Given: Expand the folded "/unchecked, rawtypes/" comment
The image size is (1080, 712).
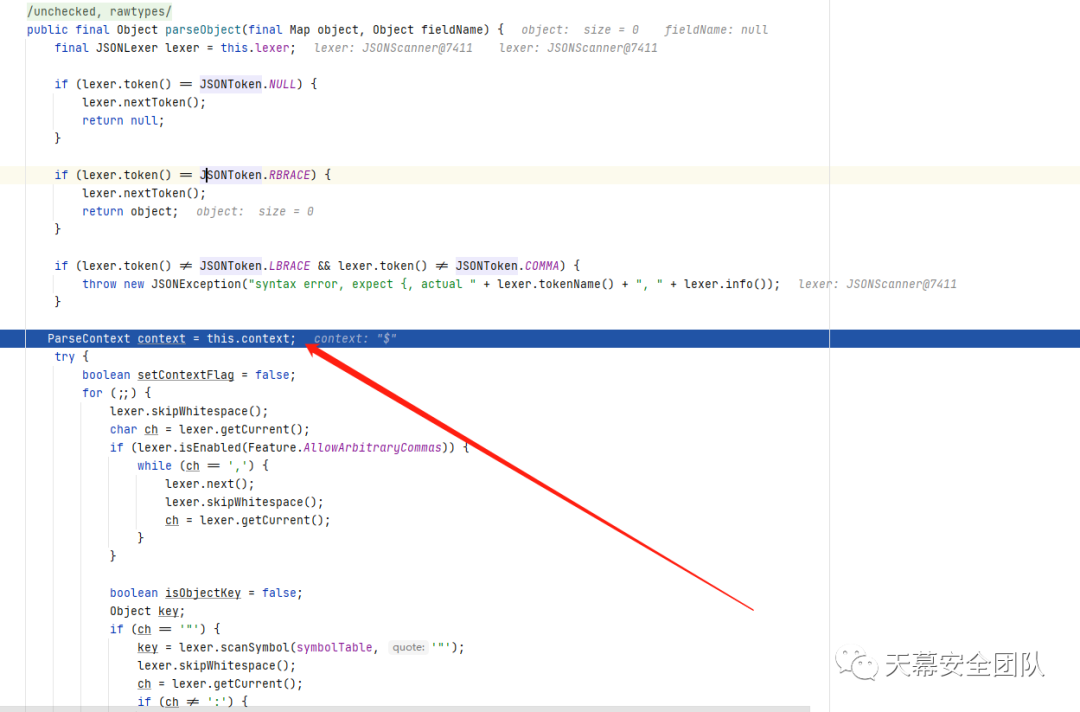Looking at the screenshot, I should (x=99, y=12).
